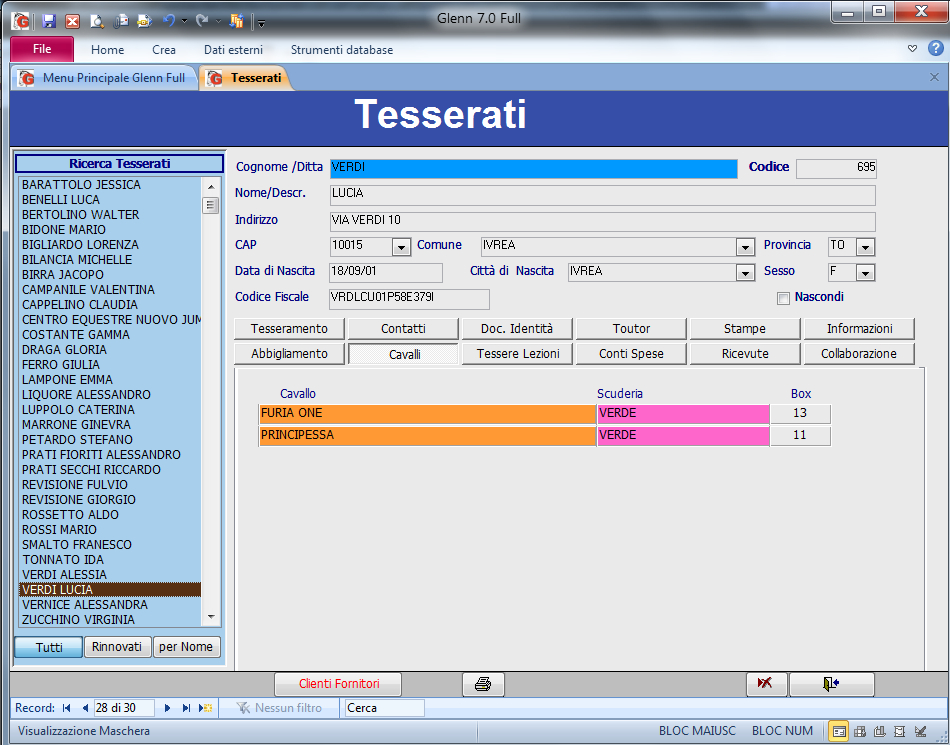Click the Doc. Identità button
The width and height of the screenshot is (950, 745).
[517, 329]
